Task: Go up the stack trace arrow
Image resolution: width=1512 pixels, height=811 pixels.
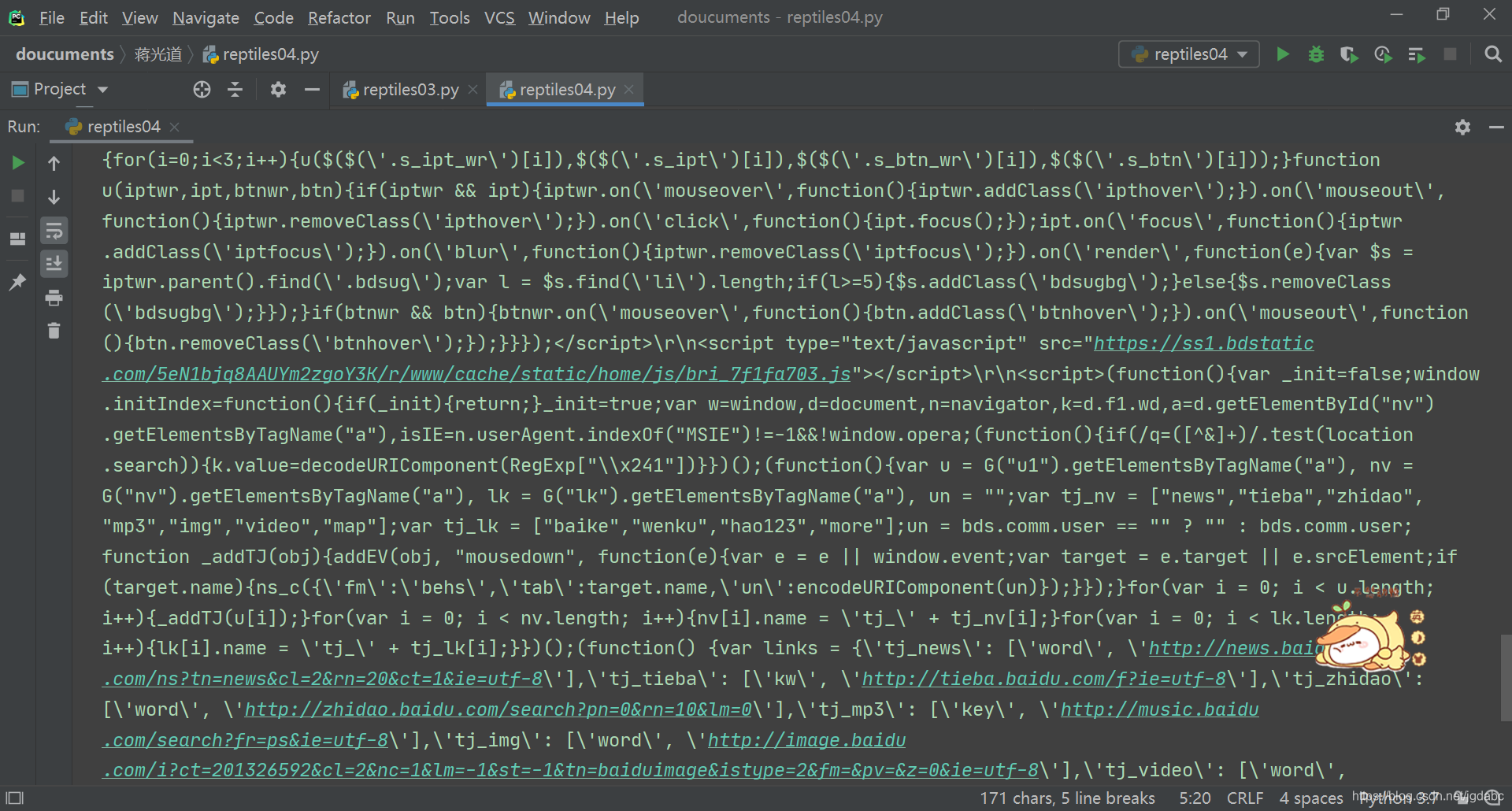Action: pyautogui.click(x=54, y=163)
